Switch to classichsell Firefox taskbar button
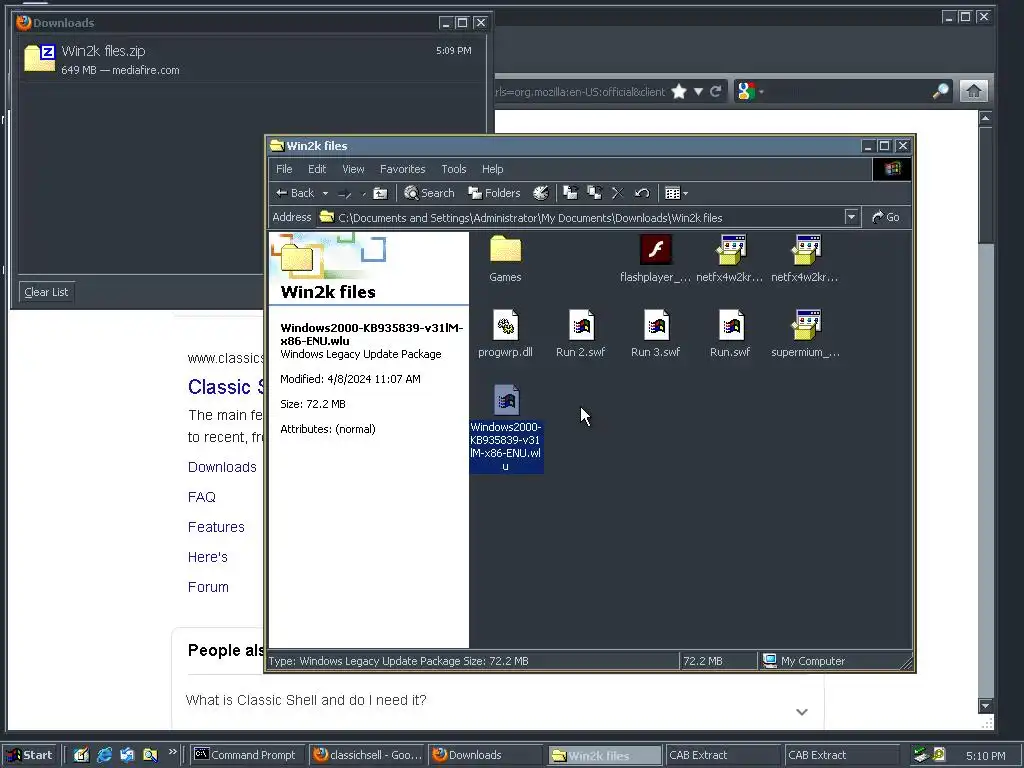 point(368,755)
